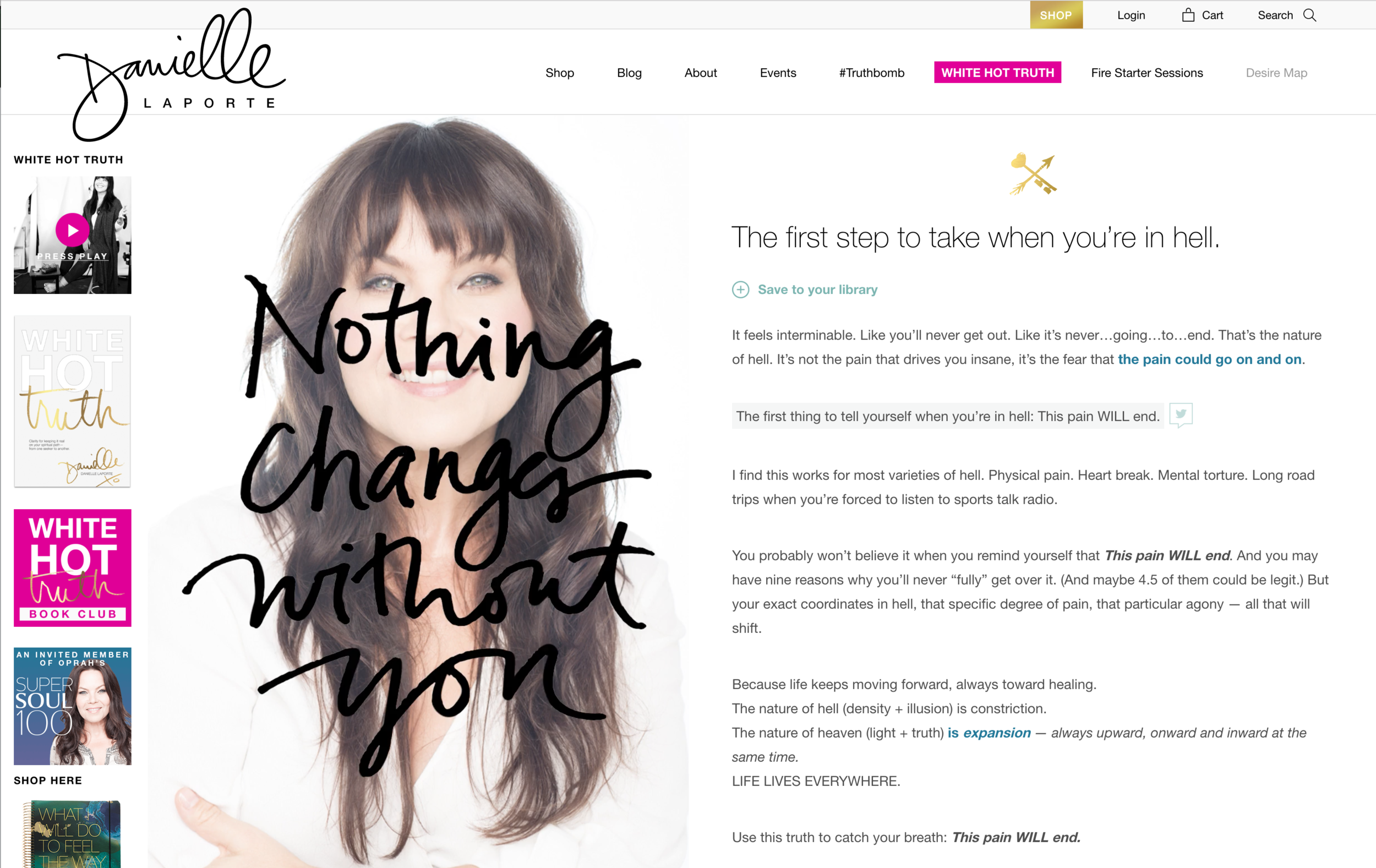Screen dimensions: 1376x868
Task: Follow 'the pain could go on and on' link
Action: [1209, 359]
